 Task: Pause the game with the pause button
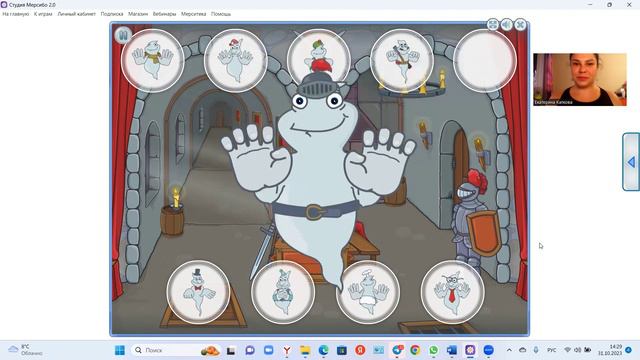pos(123,36)
